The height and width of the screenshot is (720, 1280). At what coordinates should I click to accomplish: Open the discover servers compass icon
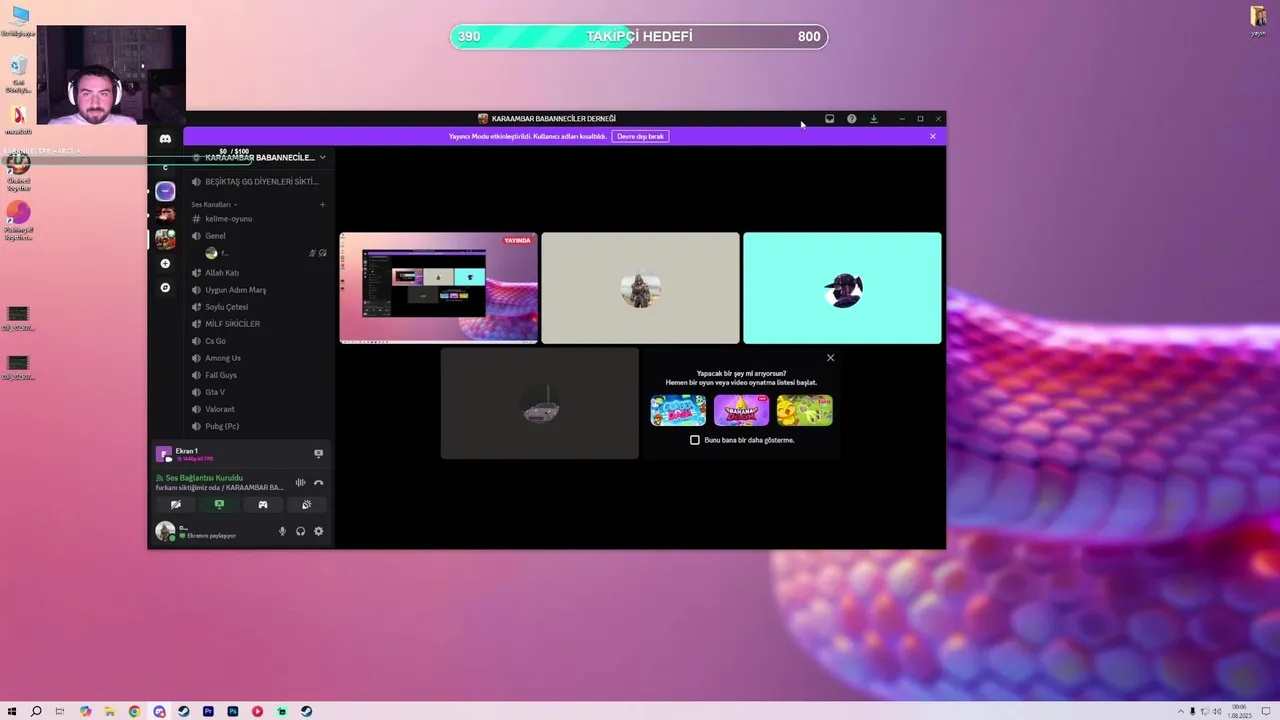[165, 288]
